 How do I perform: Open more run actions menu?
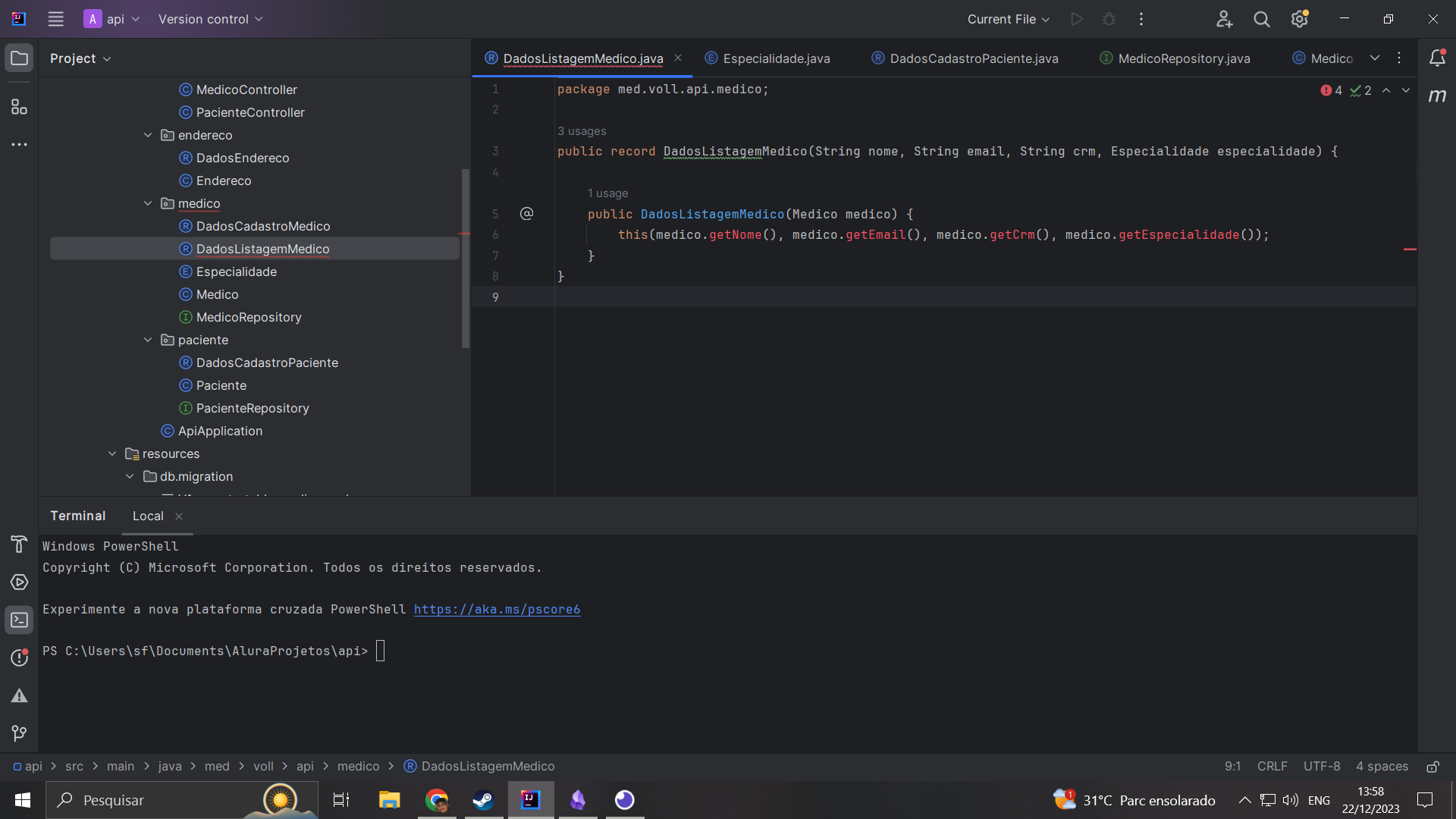(x=1141, y=19)
